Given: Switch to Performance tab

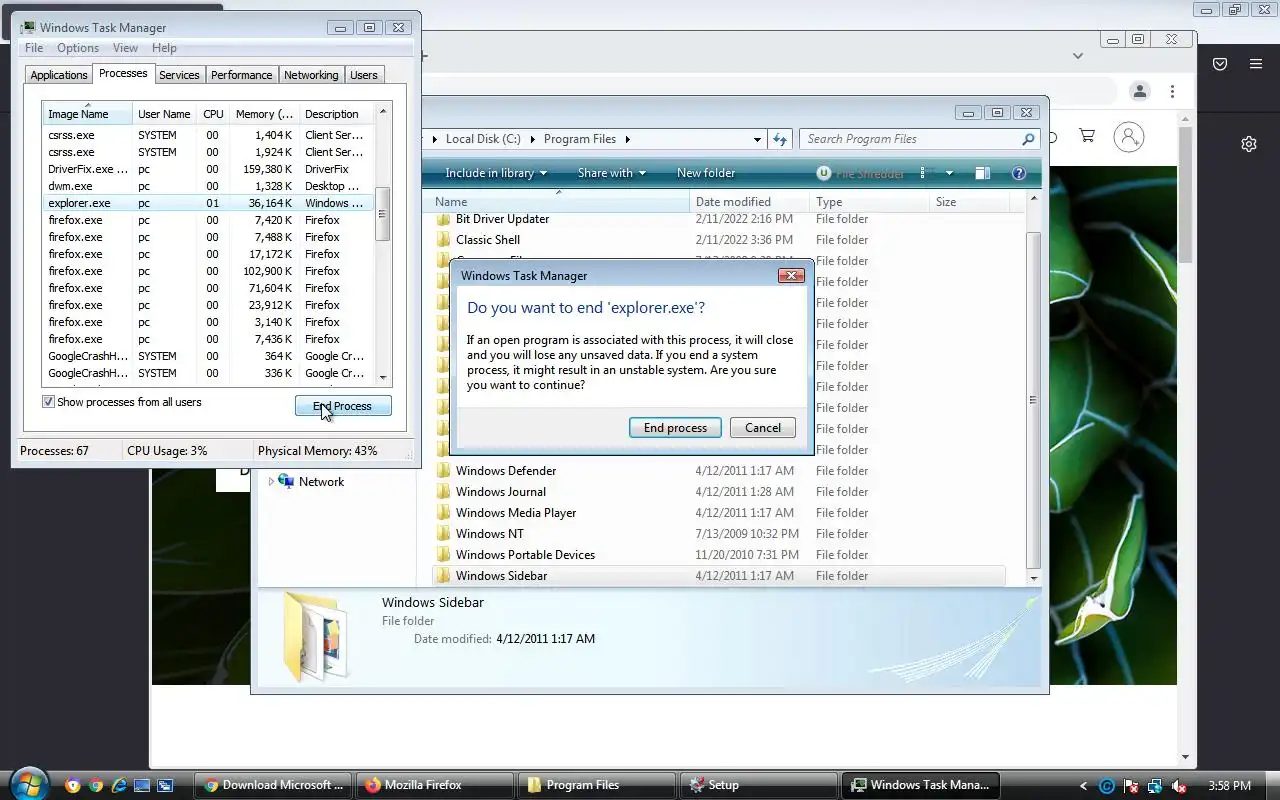Looking at the screenshot, I should [241, 75].
